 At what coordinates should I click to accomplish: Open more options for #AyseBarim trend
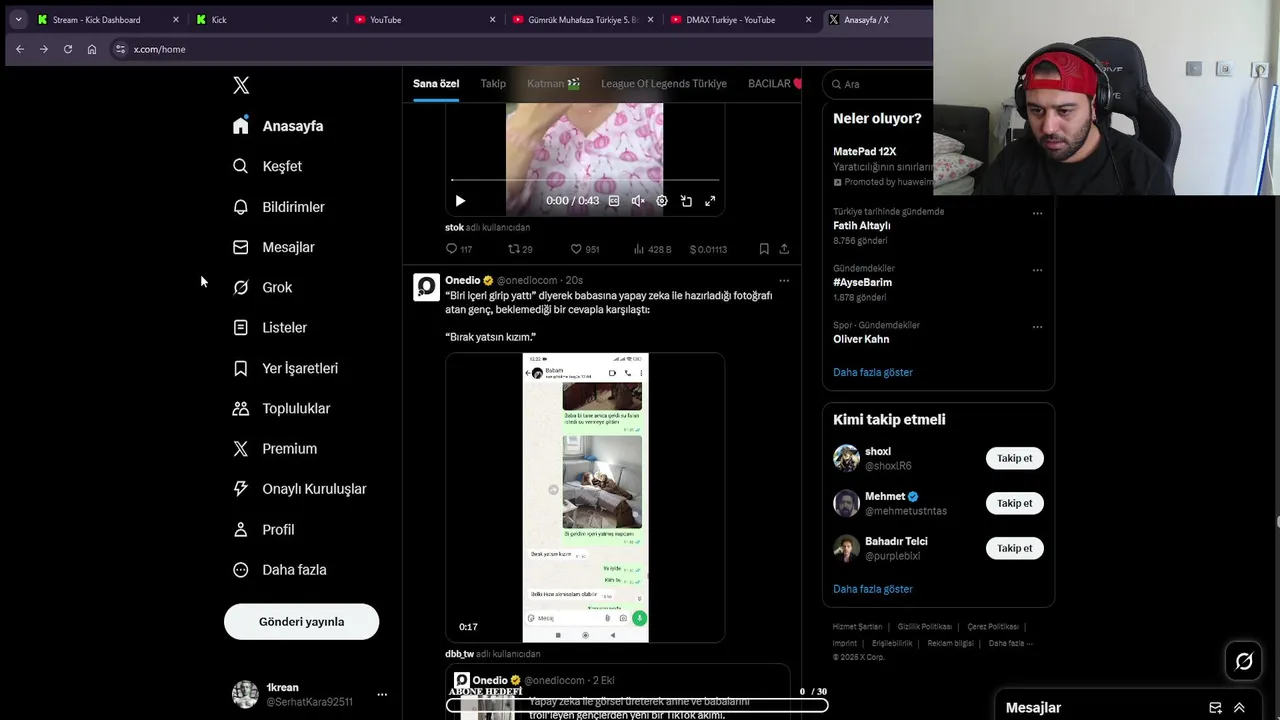click(1037, 270)
